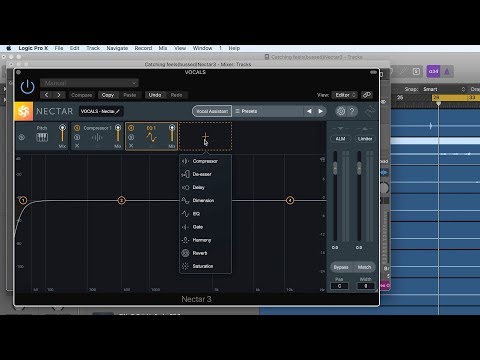480x360 pixels.
Task: Toggle the Bypass button
Action: click(x=341, y=267)
